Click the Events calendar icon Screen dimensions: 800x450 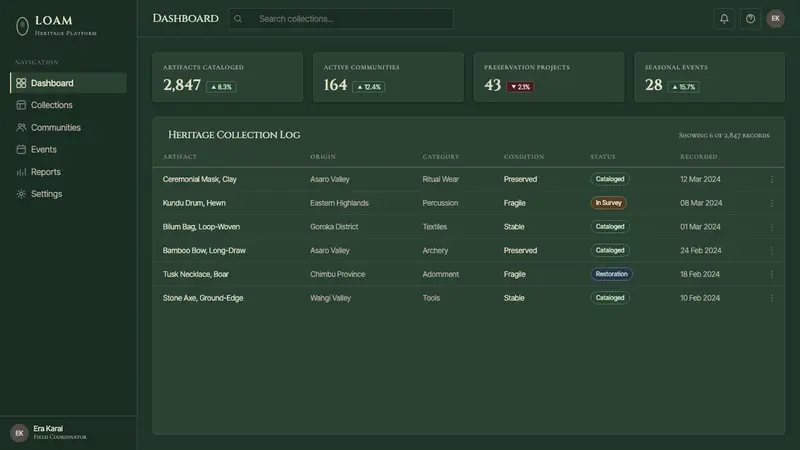coord(21,149)
